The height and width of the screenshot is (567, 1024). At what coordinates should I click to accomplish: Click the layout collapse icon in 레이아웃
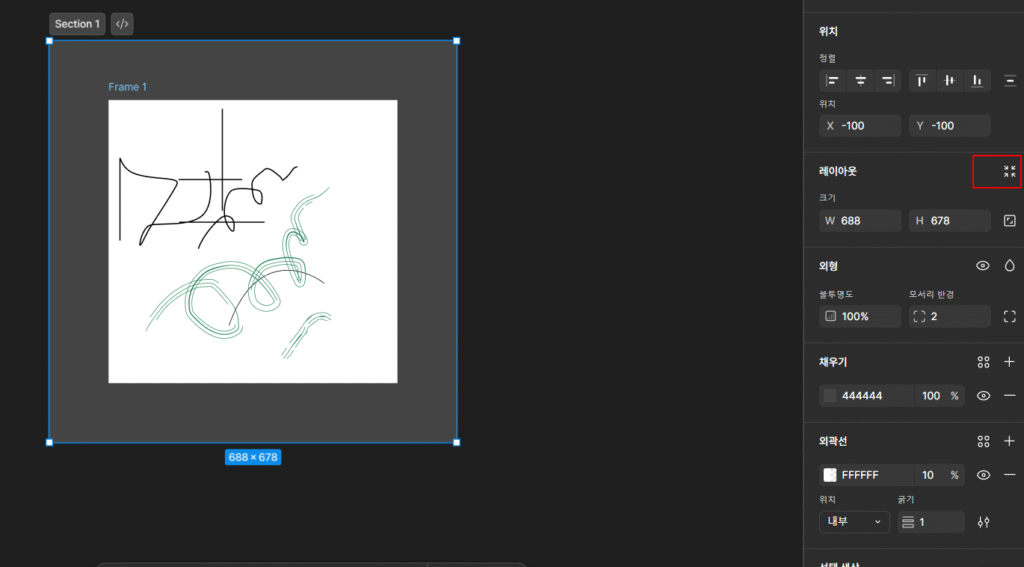pos(1009,172)
